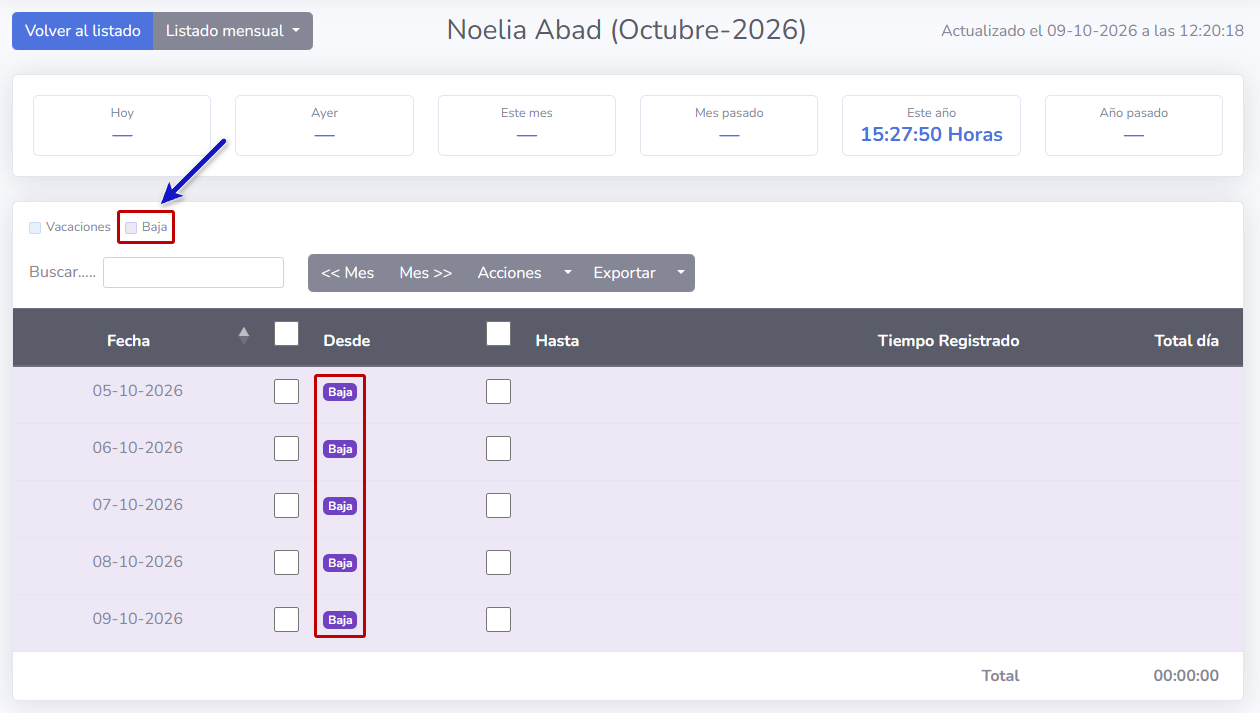Click the Baja badge on 08-10-2026 row
Viewport: 1260px width, 713px height.
click(340, 563)
